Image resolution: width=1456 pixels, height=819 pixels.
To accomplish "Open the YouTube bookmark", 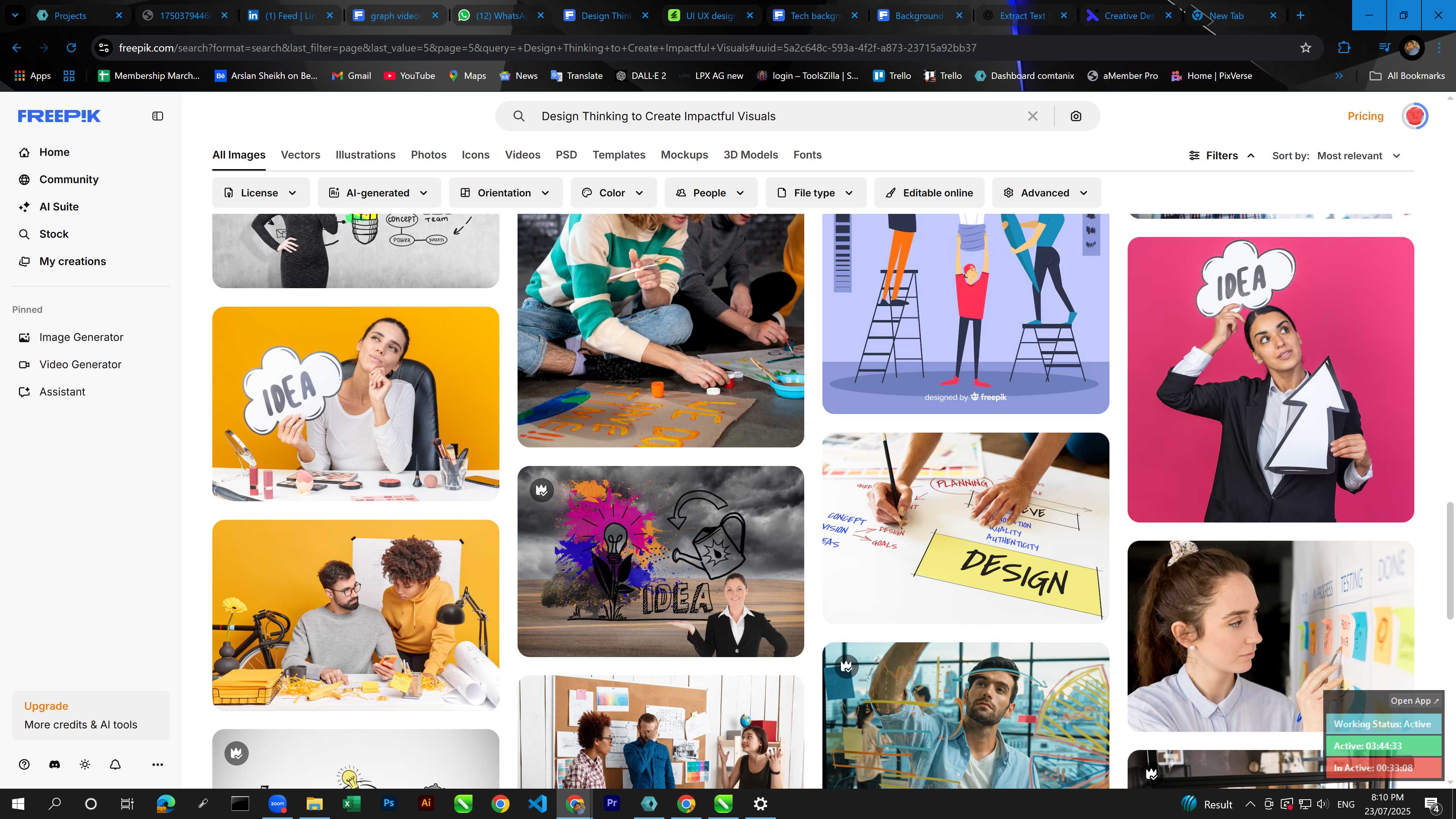I will (x=409, y=76).
